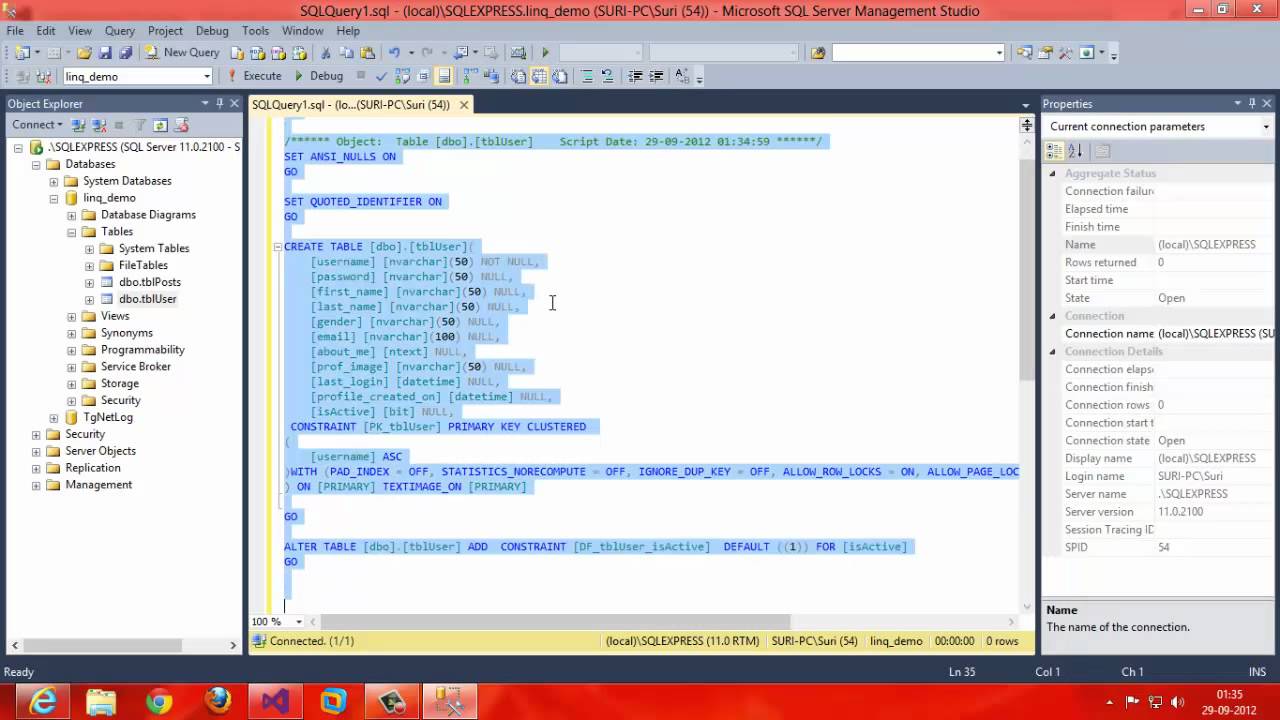The width and height of the screenshot is (1280, 720).
Task: Open the 100 % zoom dropdown
Action: [x=298, y=622]
